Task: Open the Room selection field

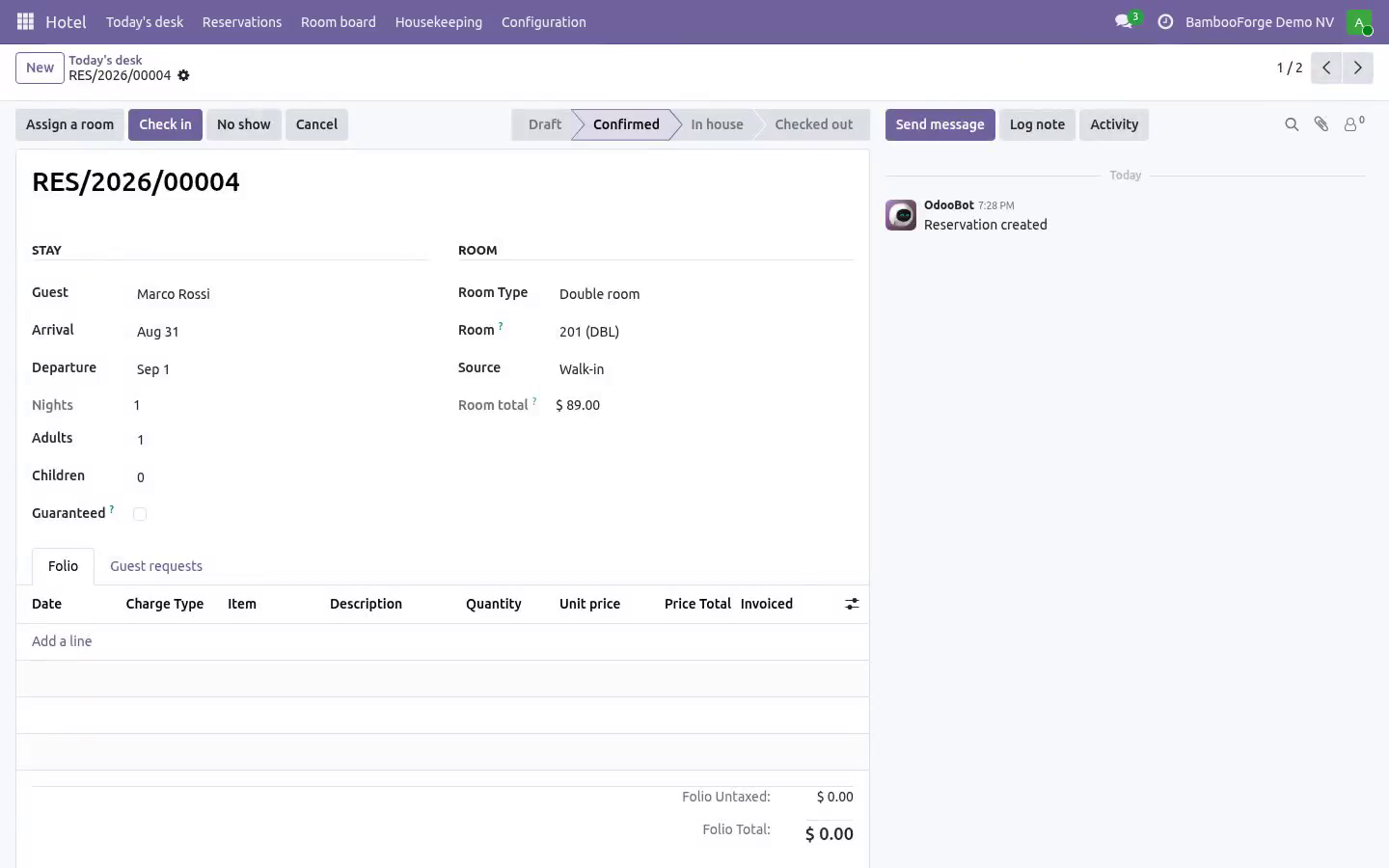Action: coord(705,332)
